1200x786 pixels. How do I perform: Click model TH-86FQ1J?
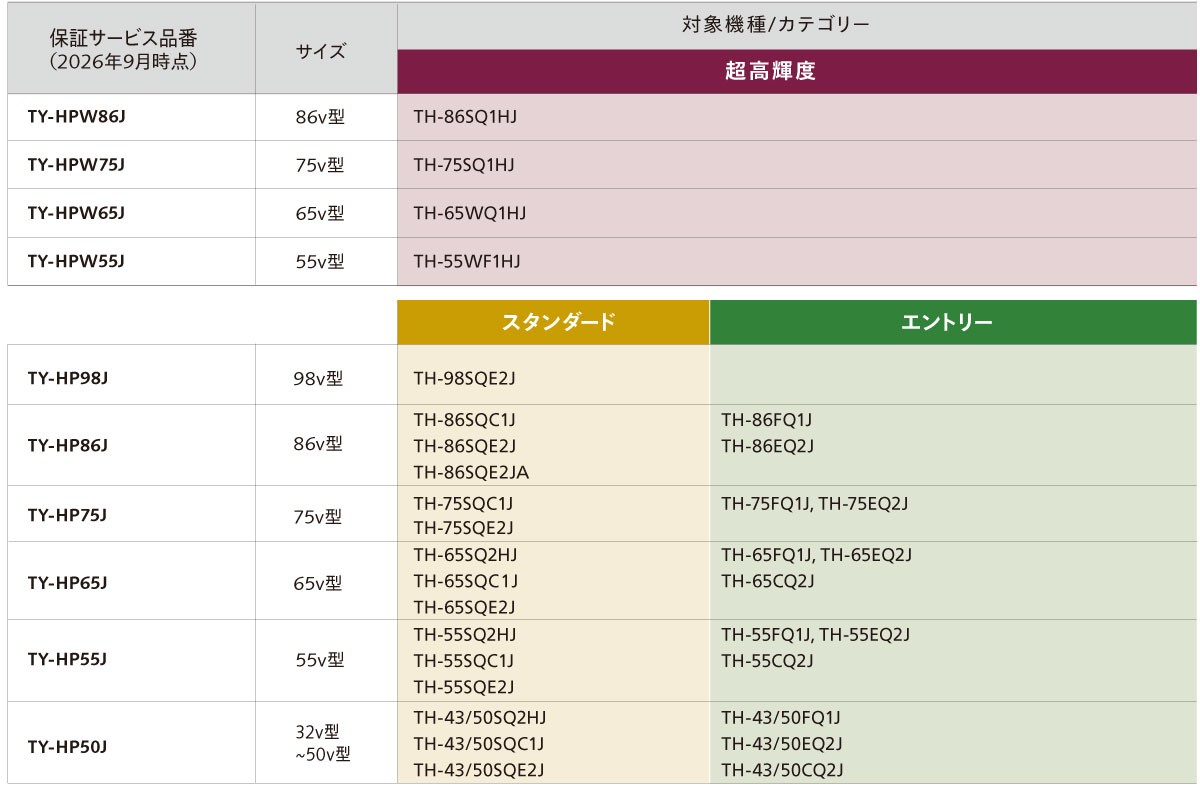[766, 419]
